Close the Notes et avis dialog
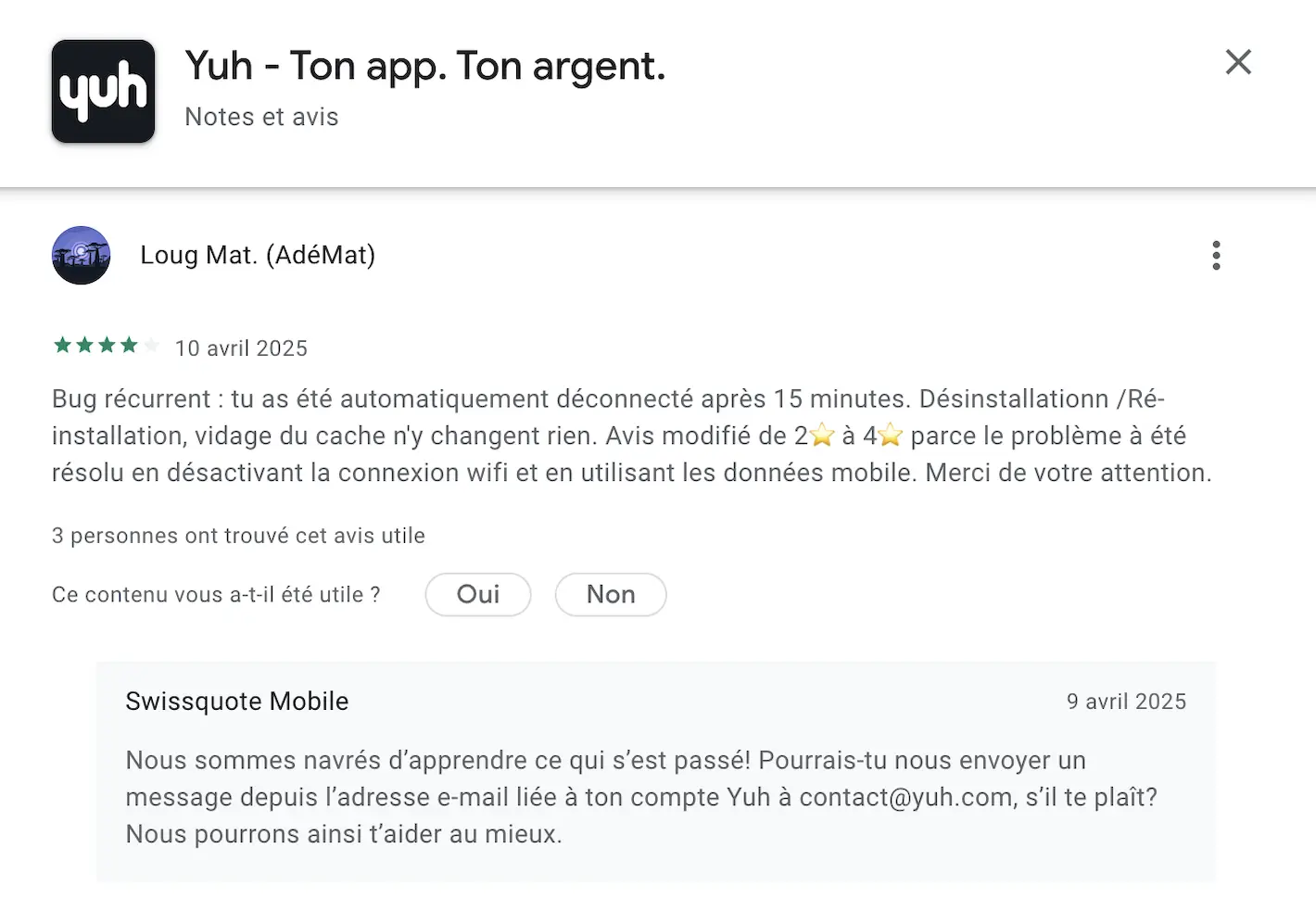The height and width of the screenshot is (898, 1316). pyautogui.click(x=1238, y=62)
